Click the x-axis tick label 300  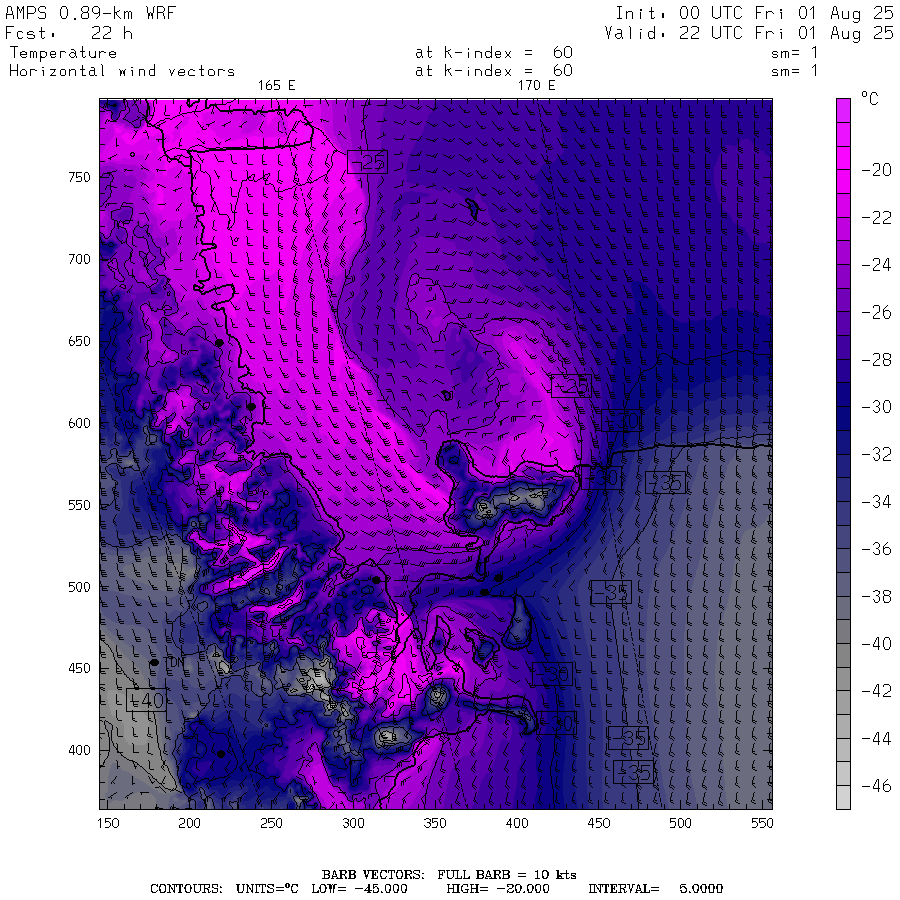(x=353, y=823)
